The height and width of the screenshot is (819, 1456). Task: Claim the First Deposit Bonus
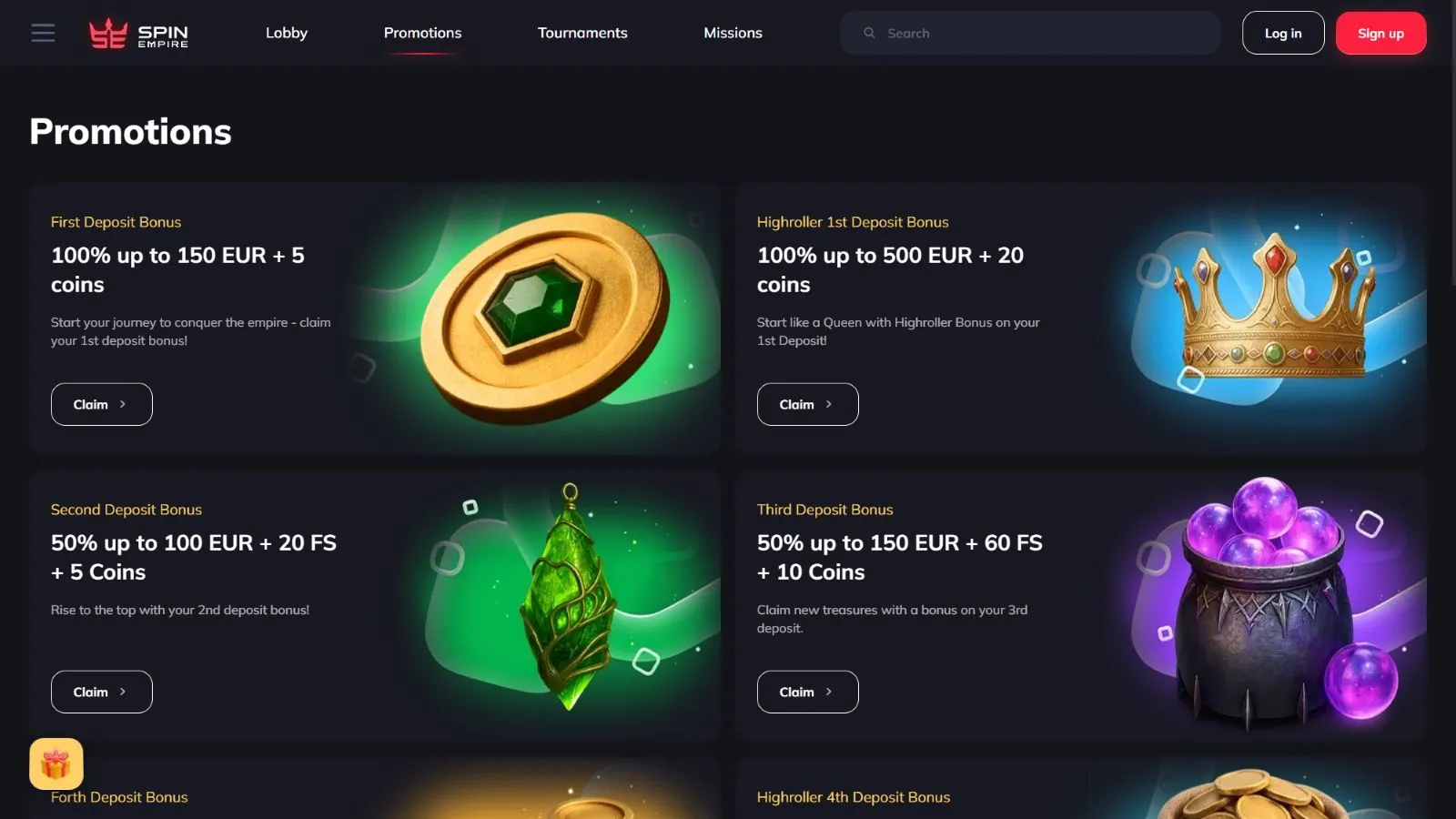102,404
